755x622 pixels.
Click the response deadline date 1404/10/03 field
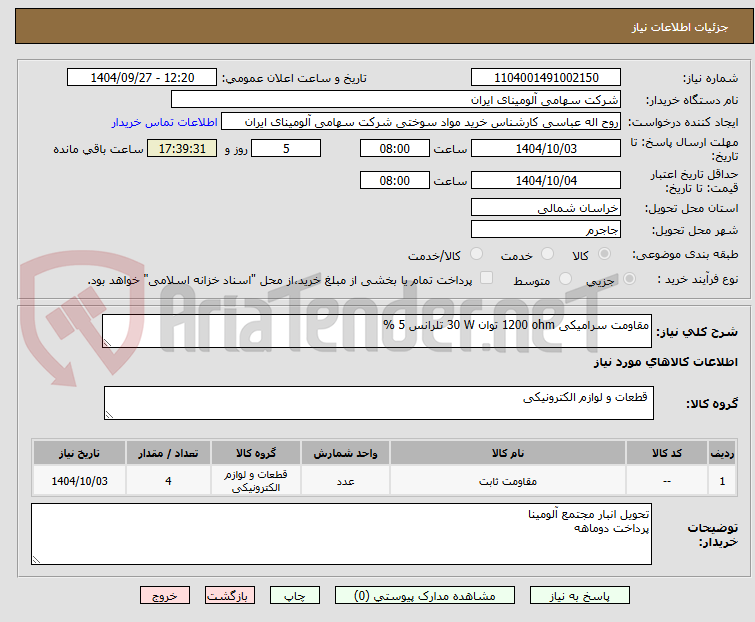(x=546, y=148)
